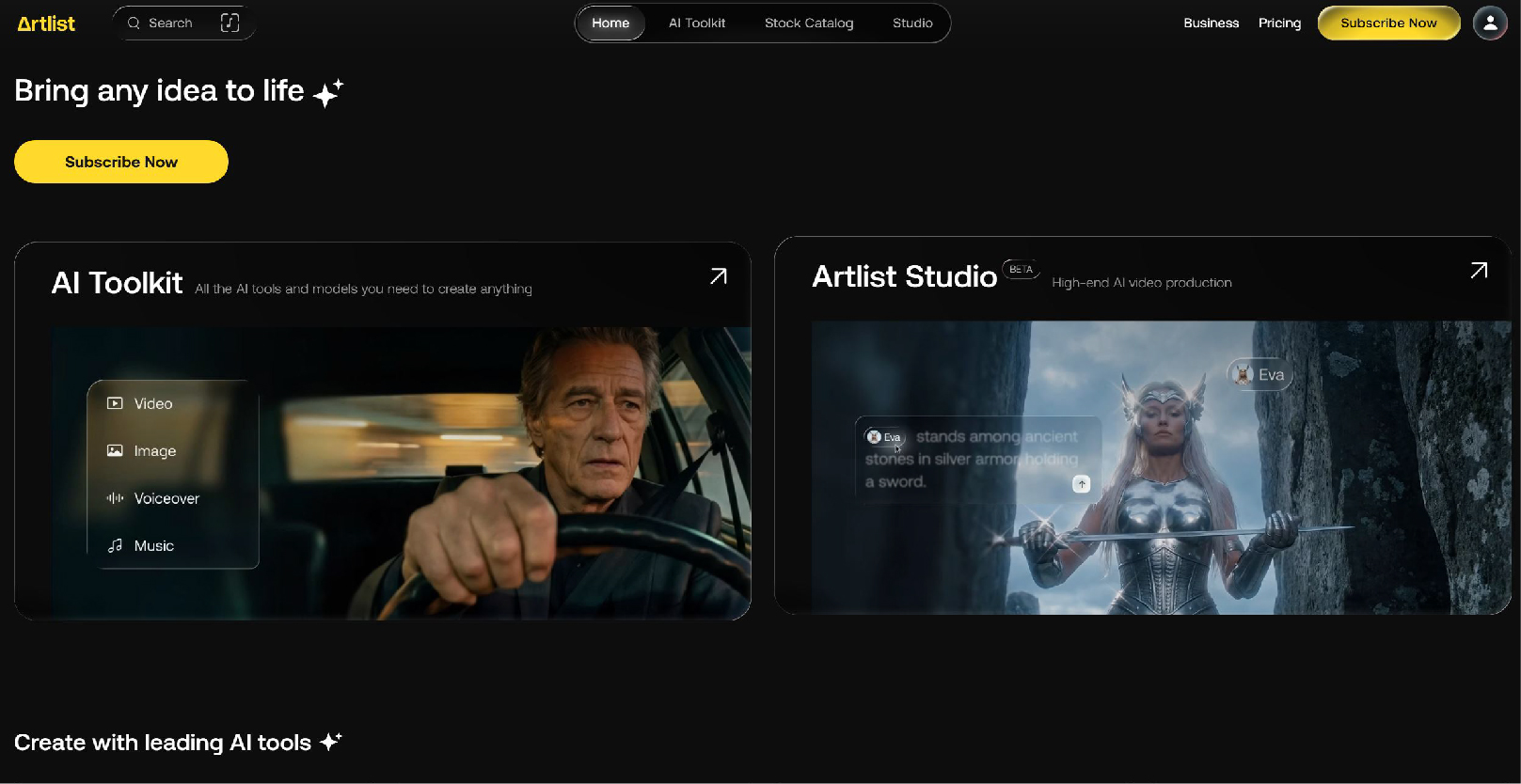Click the AI Toolkit card arrow icon

coord(719,275)
